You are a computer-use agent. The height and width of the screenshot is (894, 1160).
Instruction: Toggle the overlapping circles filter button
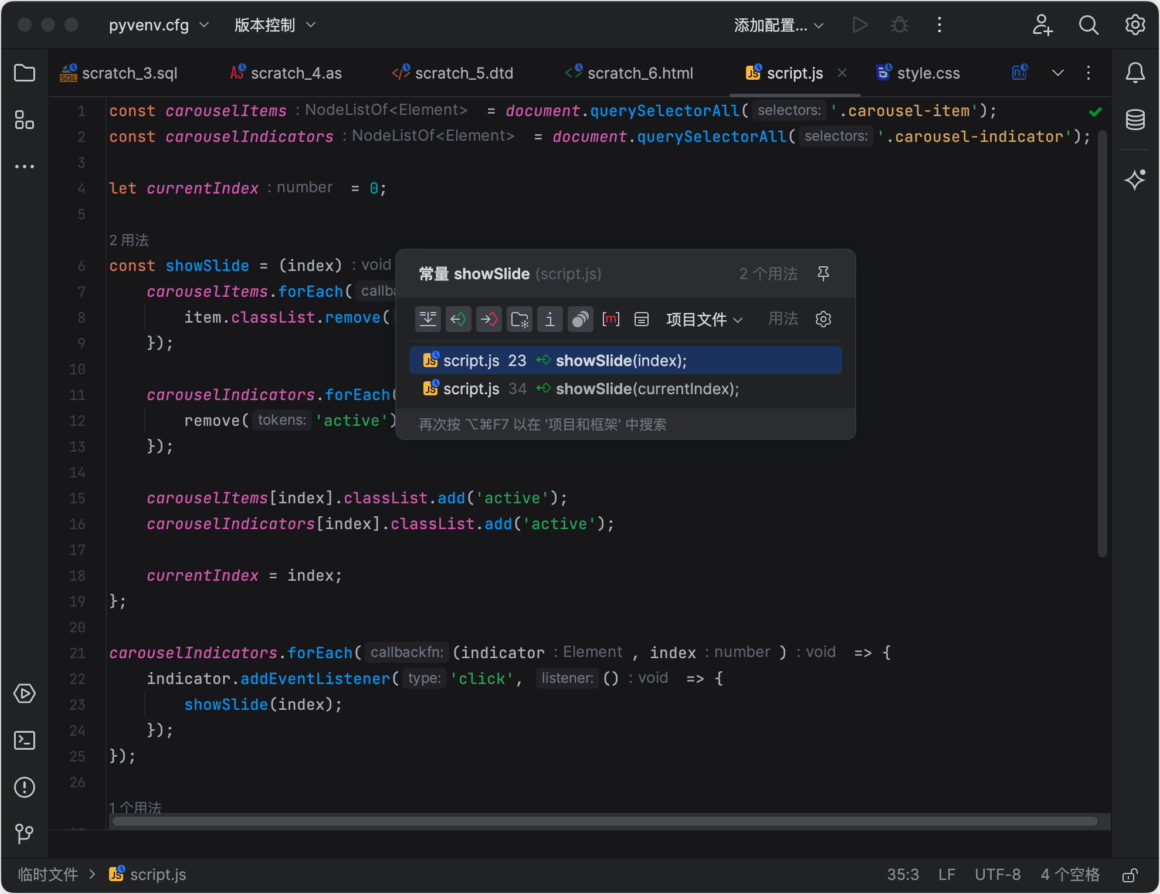click(x=580, y=319)
